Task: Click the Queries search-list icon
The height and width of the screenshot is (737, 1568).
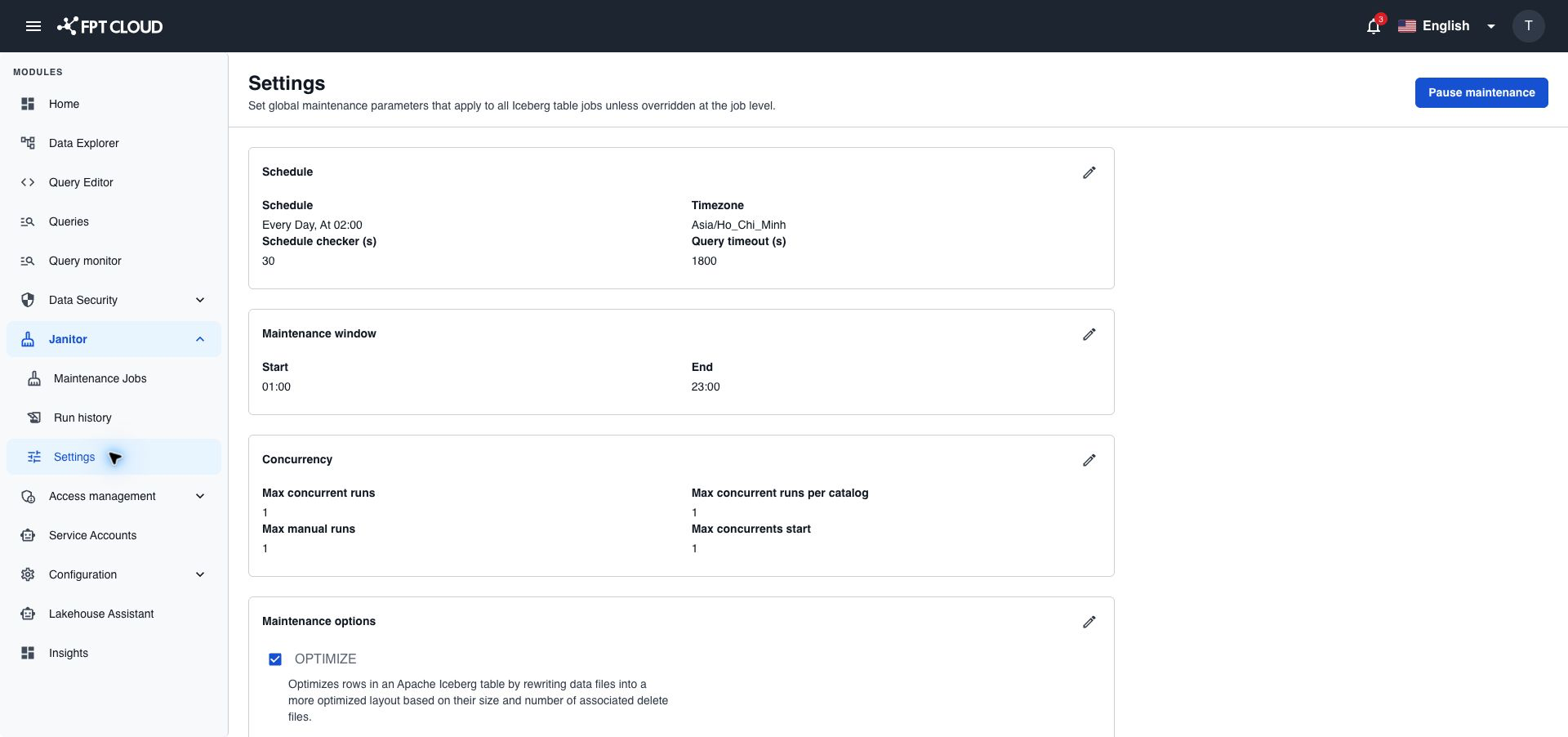Action: click(28, 221)
